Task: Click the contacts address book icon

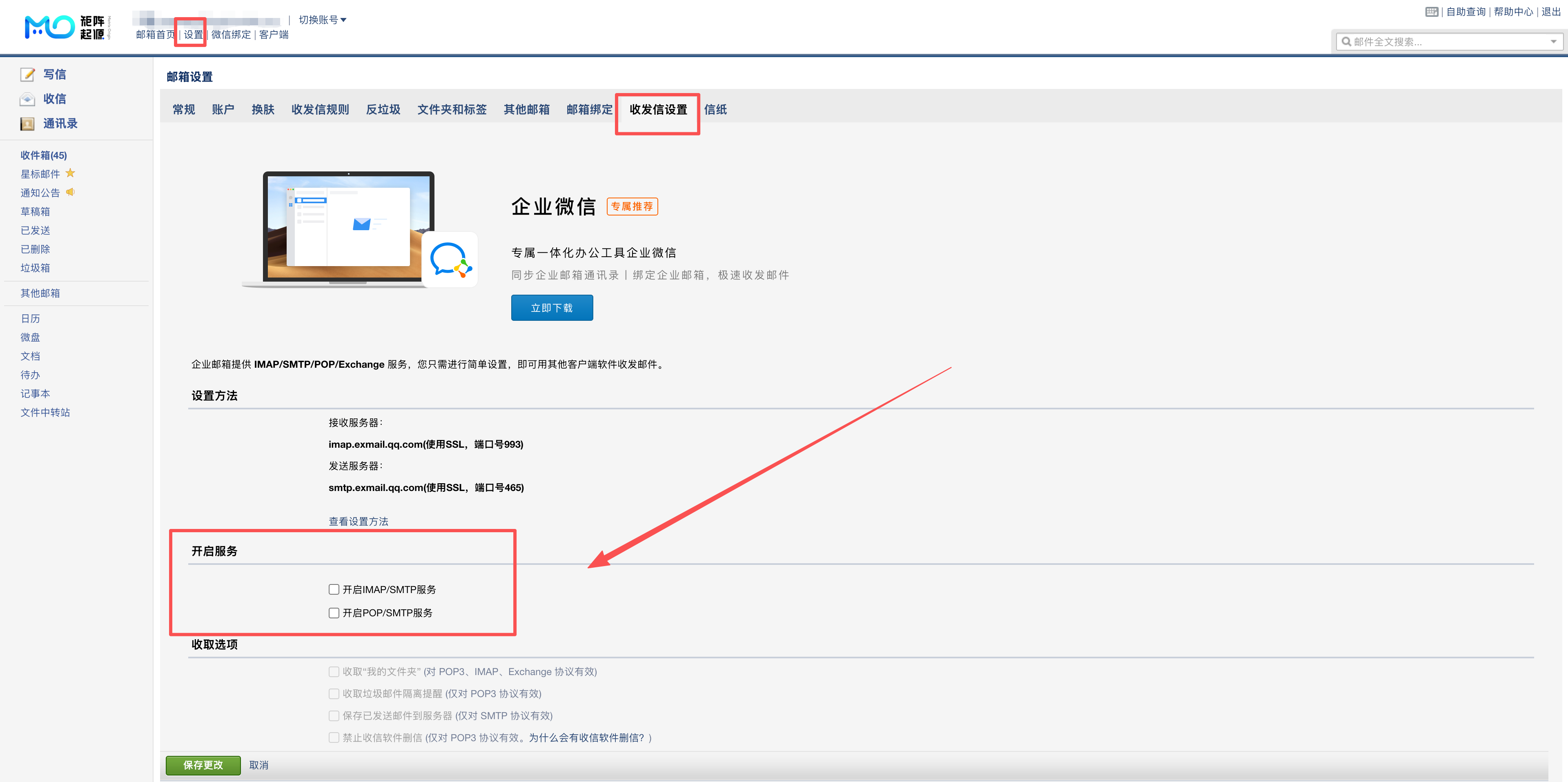Action: 27,124
